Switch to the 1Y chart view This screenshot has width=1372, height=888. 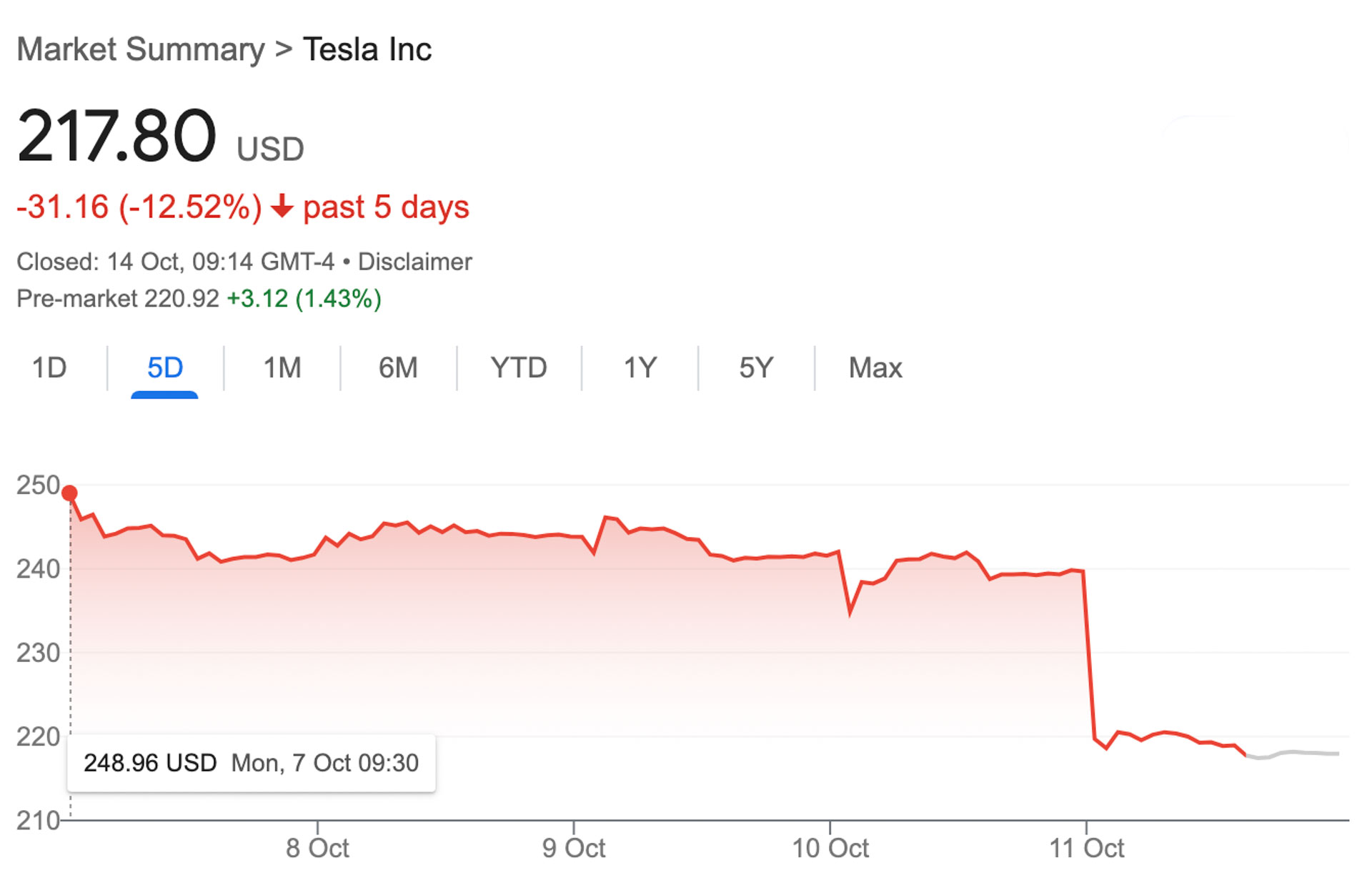click(640, 368)
